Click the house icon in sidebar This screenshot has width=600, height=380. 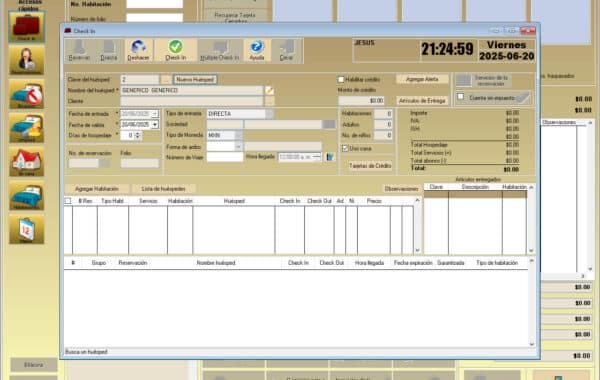tap(26, 161)
